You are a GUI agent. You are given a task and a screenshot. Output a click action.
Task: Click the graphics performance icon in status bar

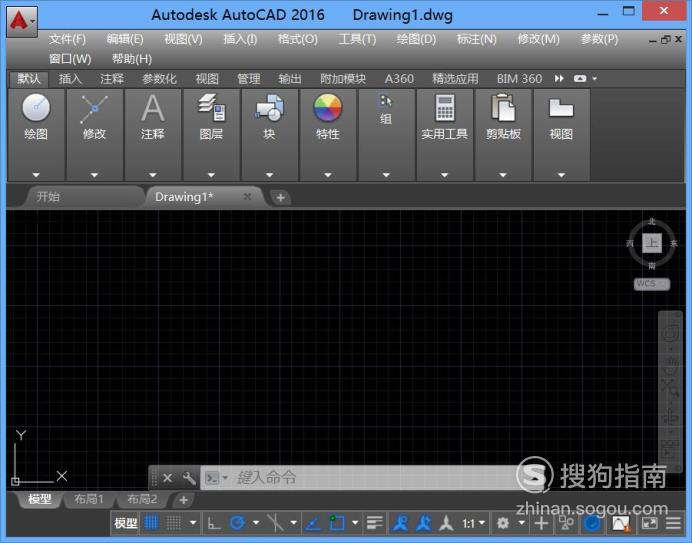[x=621, y=524]
